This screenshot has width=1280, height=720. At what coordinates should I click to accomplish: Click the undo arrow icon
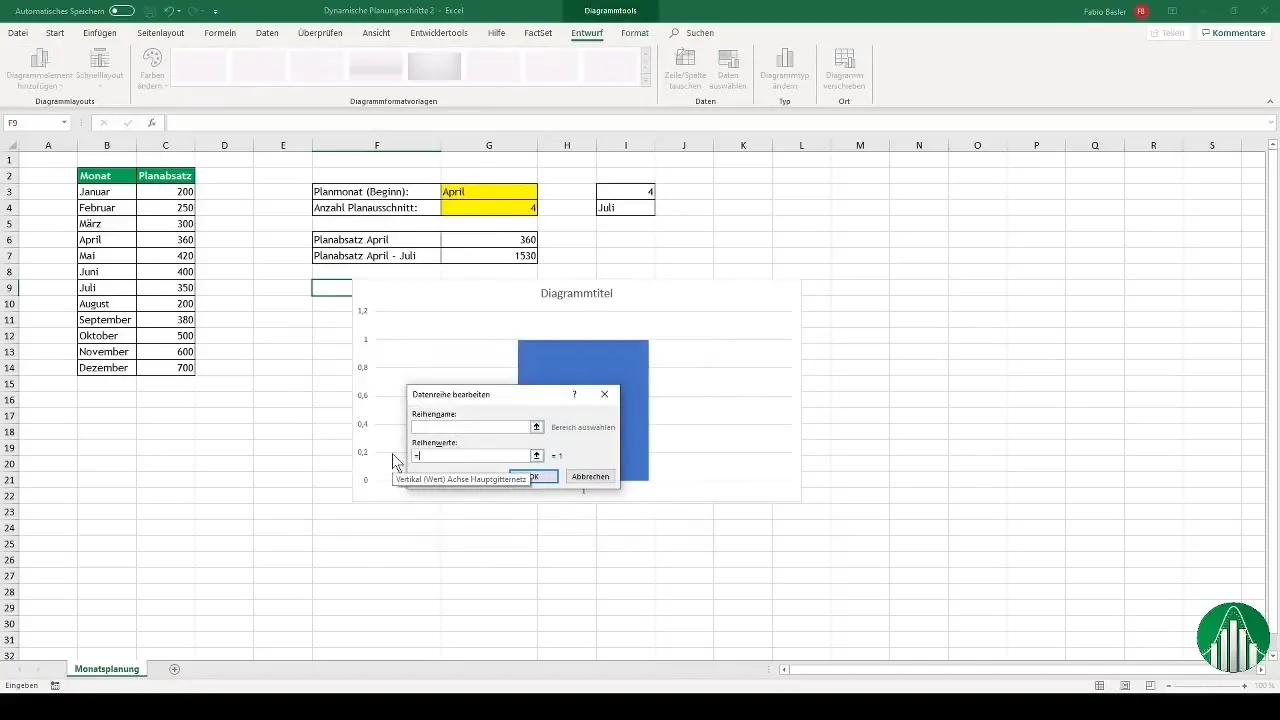click(168, 10)
